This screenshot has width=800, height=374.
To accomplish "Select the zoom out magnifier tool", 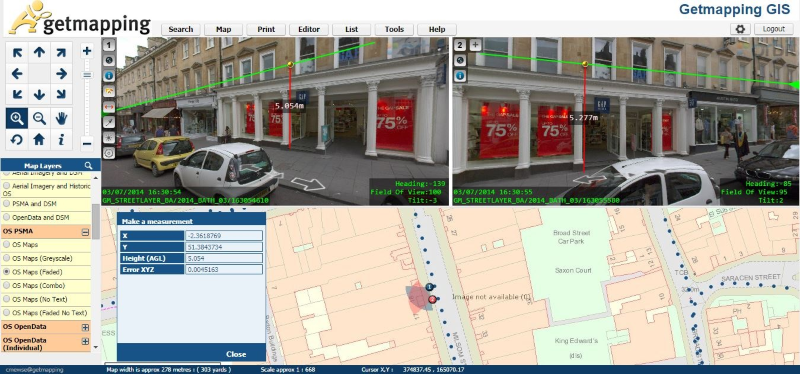I will 39,118.
